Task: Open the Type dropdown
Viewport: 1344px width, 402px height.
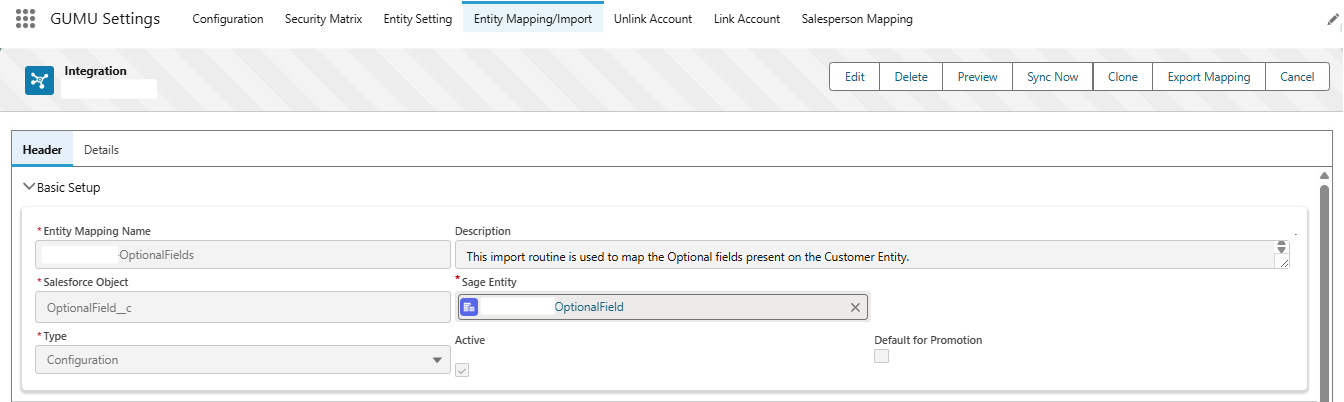Action: point(242,360)
